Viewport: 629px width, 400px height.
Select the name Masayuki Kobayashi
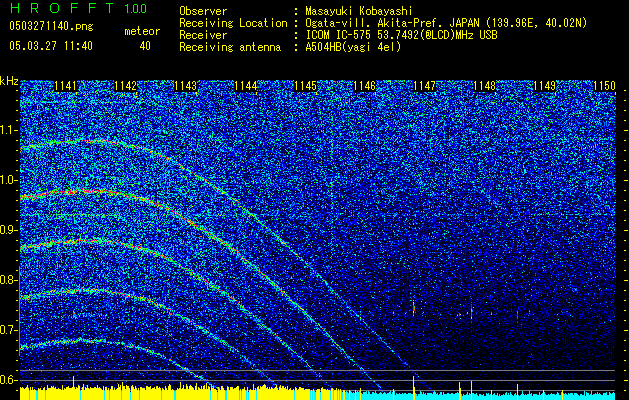358,11
